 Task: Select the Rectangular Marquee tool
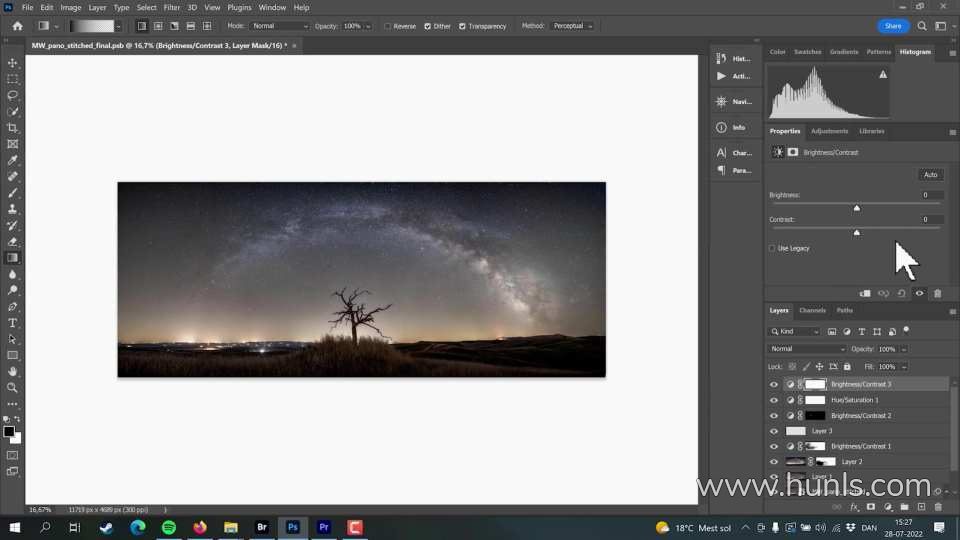point(12,79)
